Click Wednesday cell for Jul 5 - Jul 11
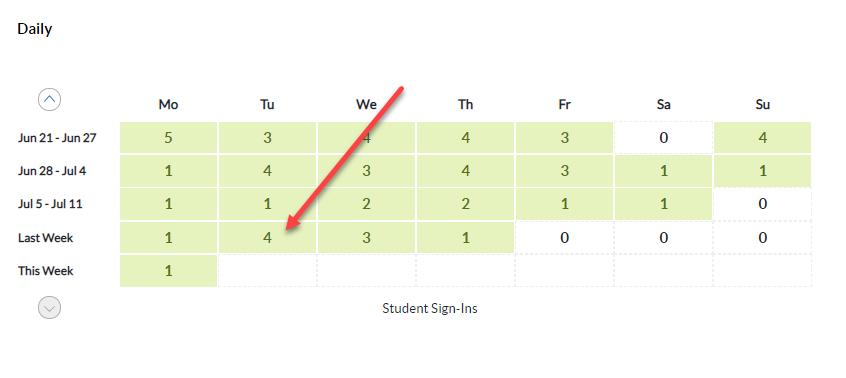The height and width of the screenshot is (378, 846). [x=366, y=204]
